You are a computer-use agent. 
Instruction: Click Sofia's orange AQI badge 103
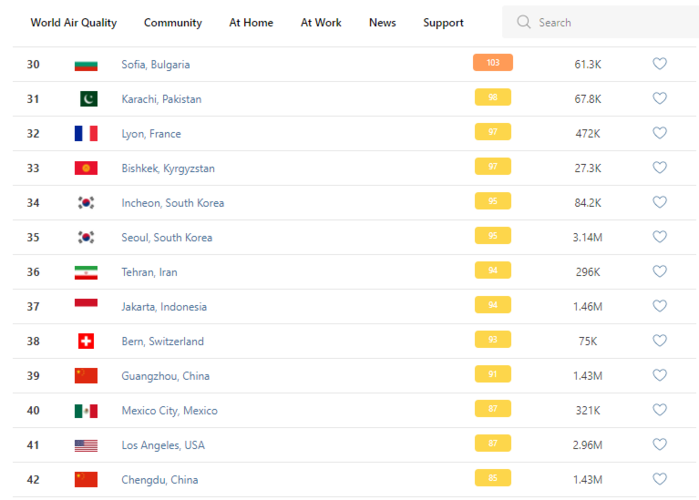point(492,63)
